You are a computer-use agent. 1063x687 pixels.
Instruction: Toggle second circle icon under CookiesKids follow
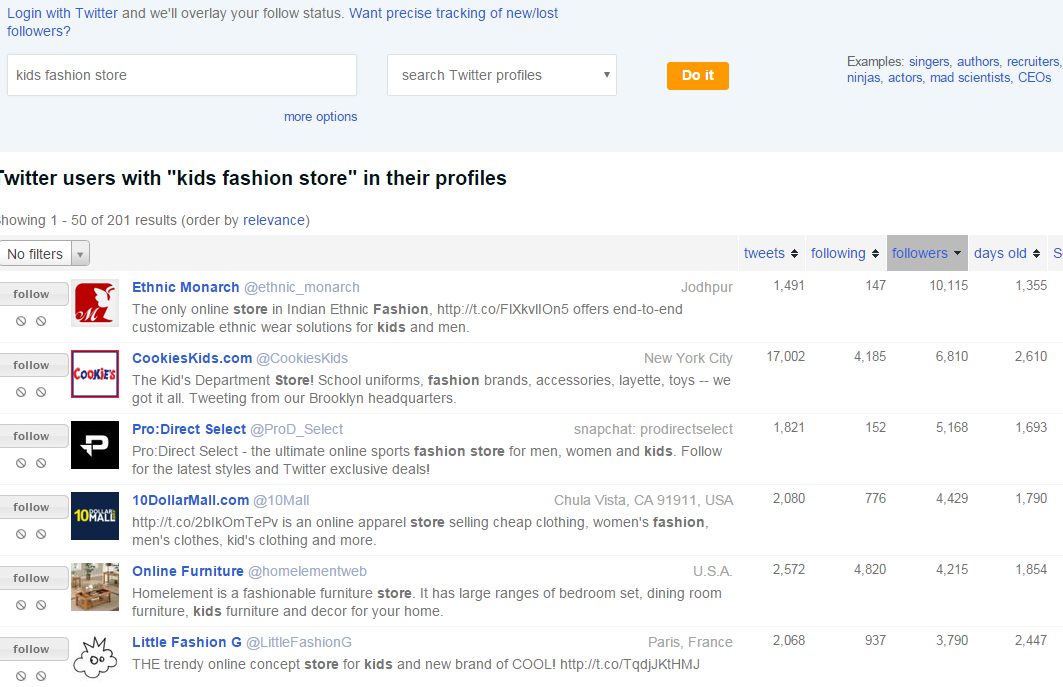pos(41,392)
